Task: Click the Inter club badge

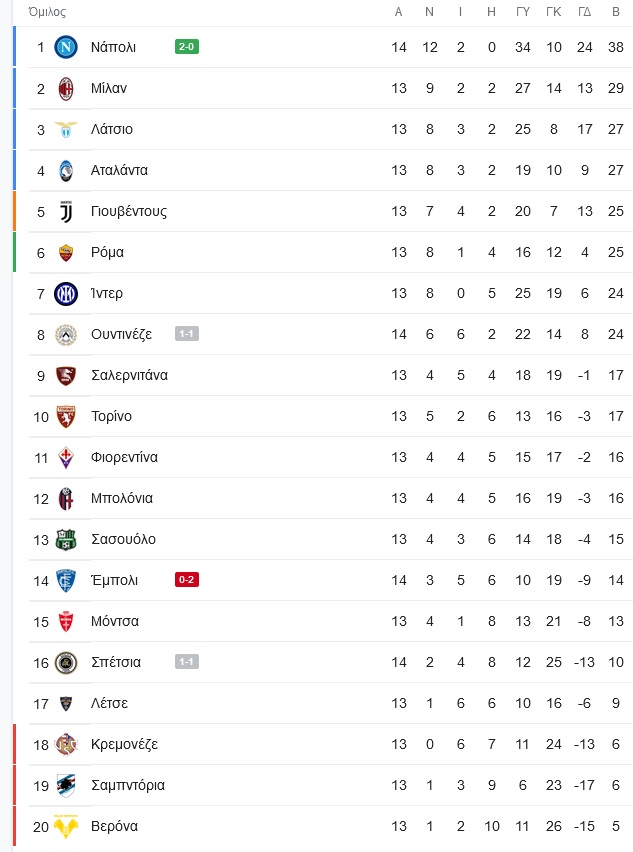Action: click(66, 293)
